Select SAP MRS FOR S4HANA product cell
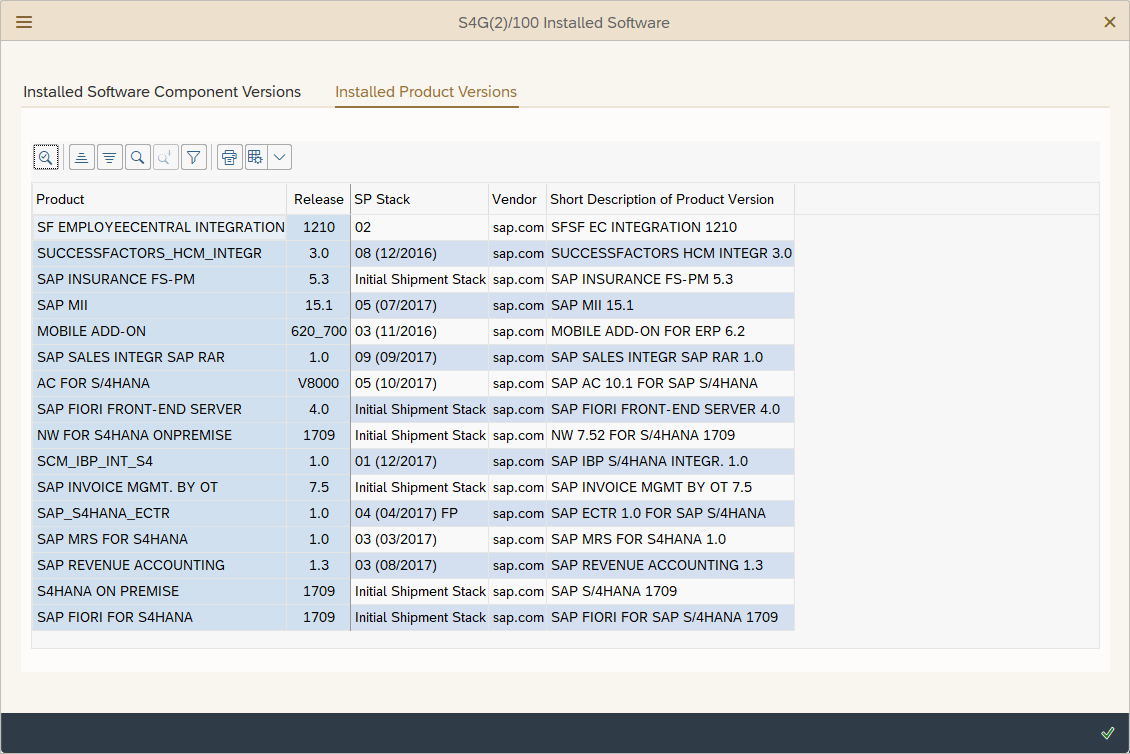 click(x=159, y=538)
